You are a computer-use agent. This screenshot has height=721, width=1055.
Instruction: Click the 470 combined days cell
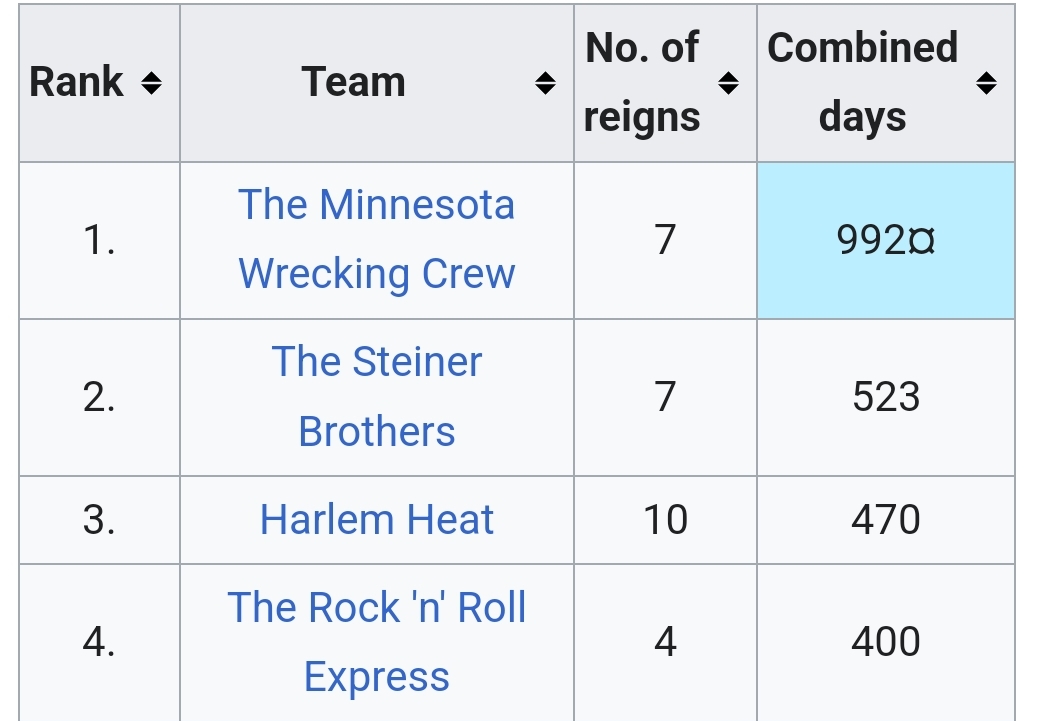point(886,520)
